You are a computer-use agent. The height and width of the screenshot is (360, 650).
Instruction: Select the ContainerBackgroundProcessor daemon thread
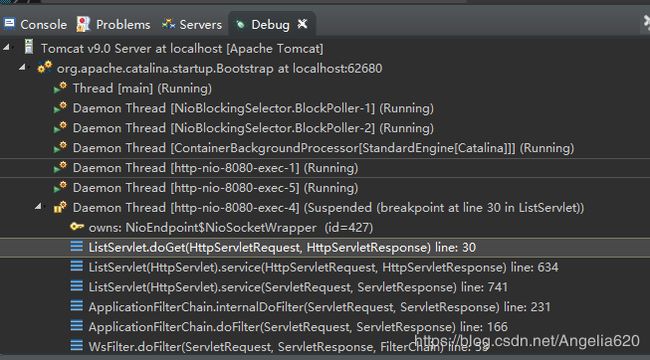click(x=323, y=148)
